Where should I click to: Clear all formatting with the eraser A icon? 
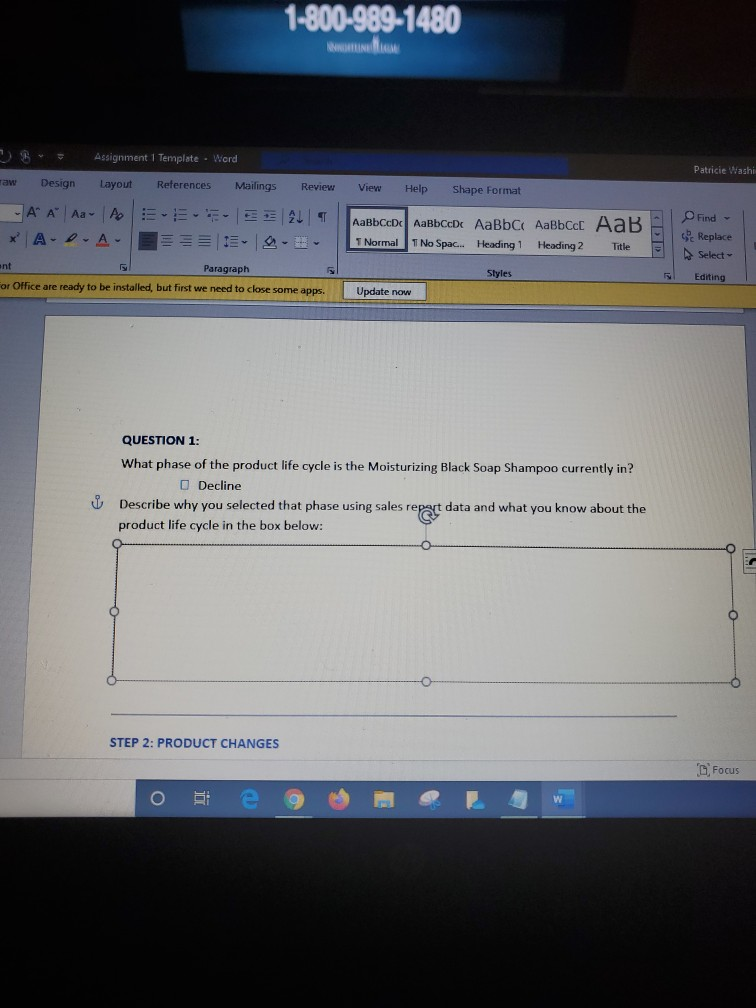pyautogui.click(x=116, y=213)
